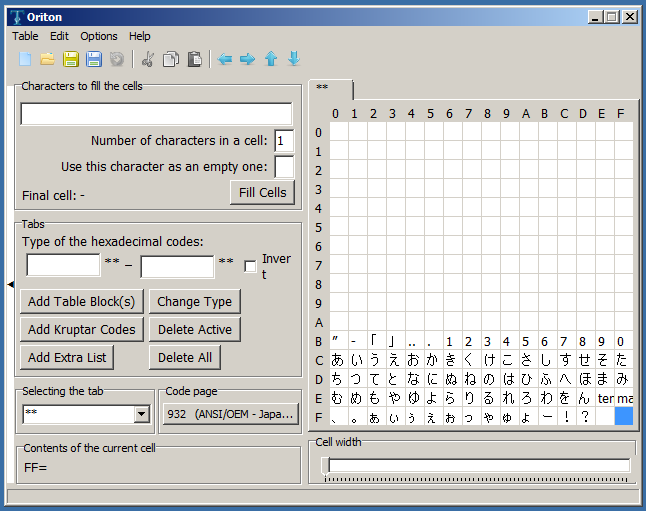The width and height of the screenshot is (646, 511).
Task: Select the ** table tab
Action: point(331,89)
